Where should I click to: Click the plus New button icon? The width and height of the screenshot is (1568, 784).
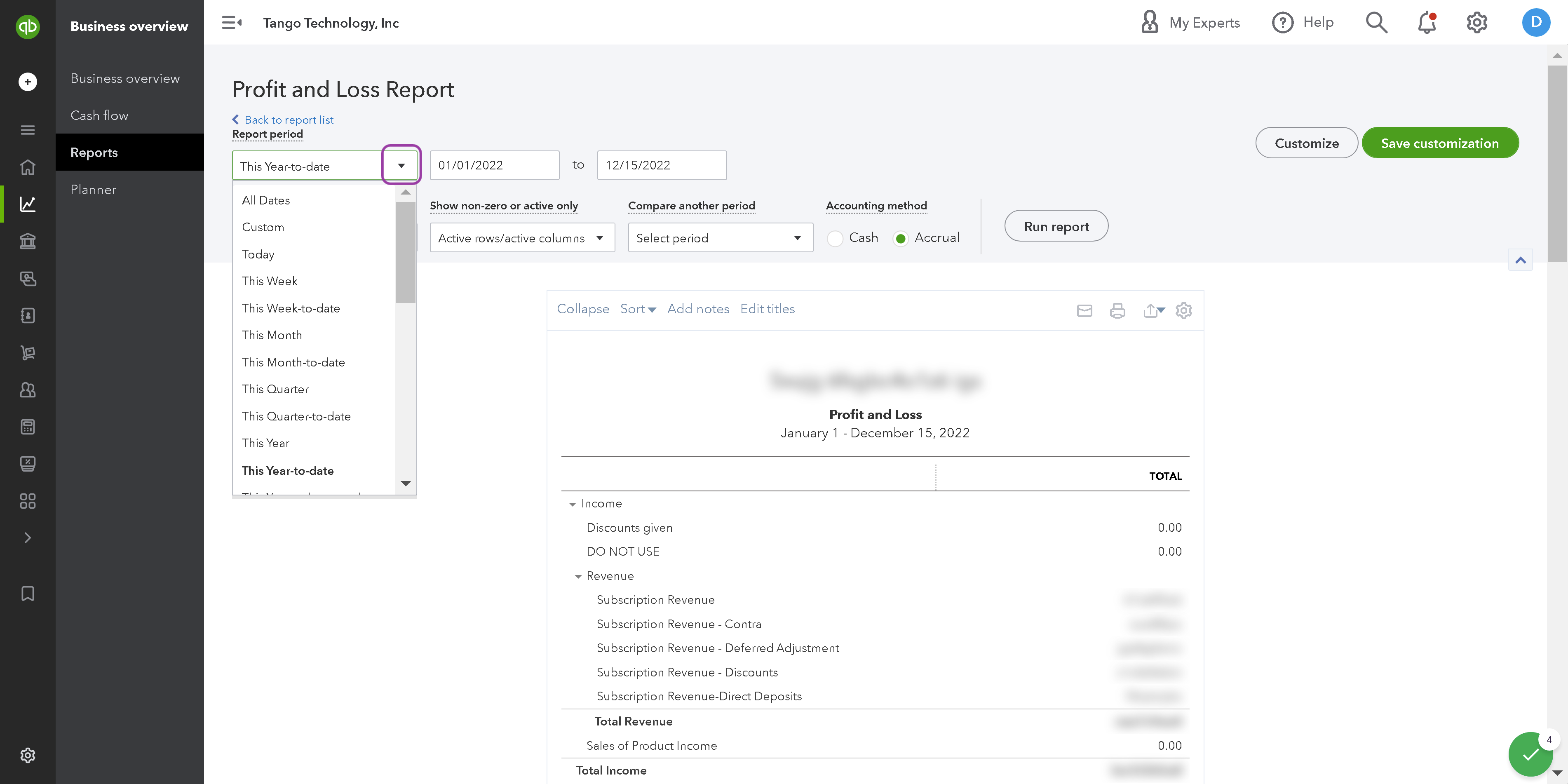(x=27, y=82)
